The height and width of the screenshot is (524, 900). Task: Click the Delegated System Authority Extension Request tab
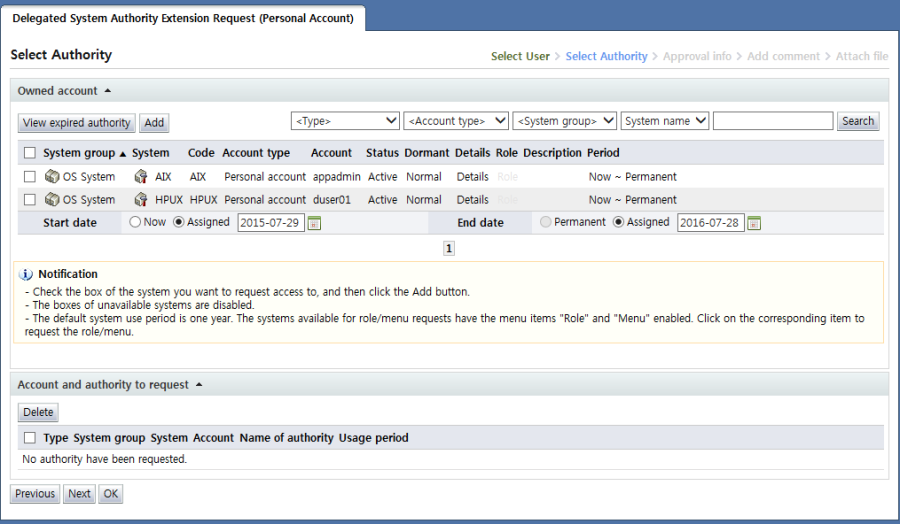click(x=183, y=18)
